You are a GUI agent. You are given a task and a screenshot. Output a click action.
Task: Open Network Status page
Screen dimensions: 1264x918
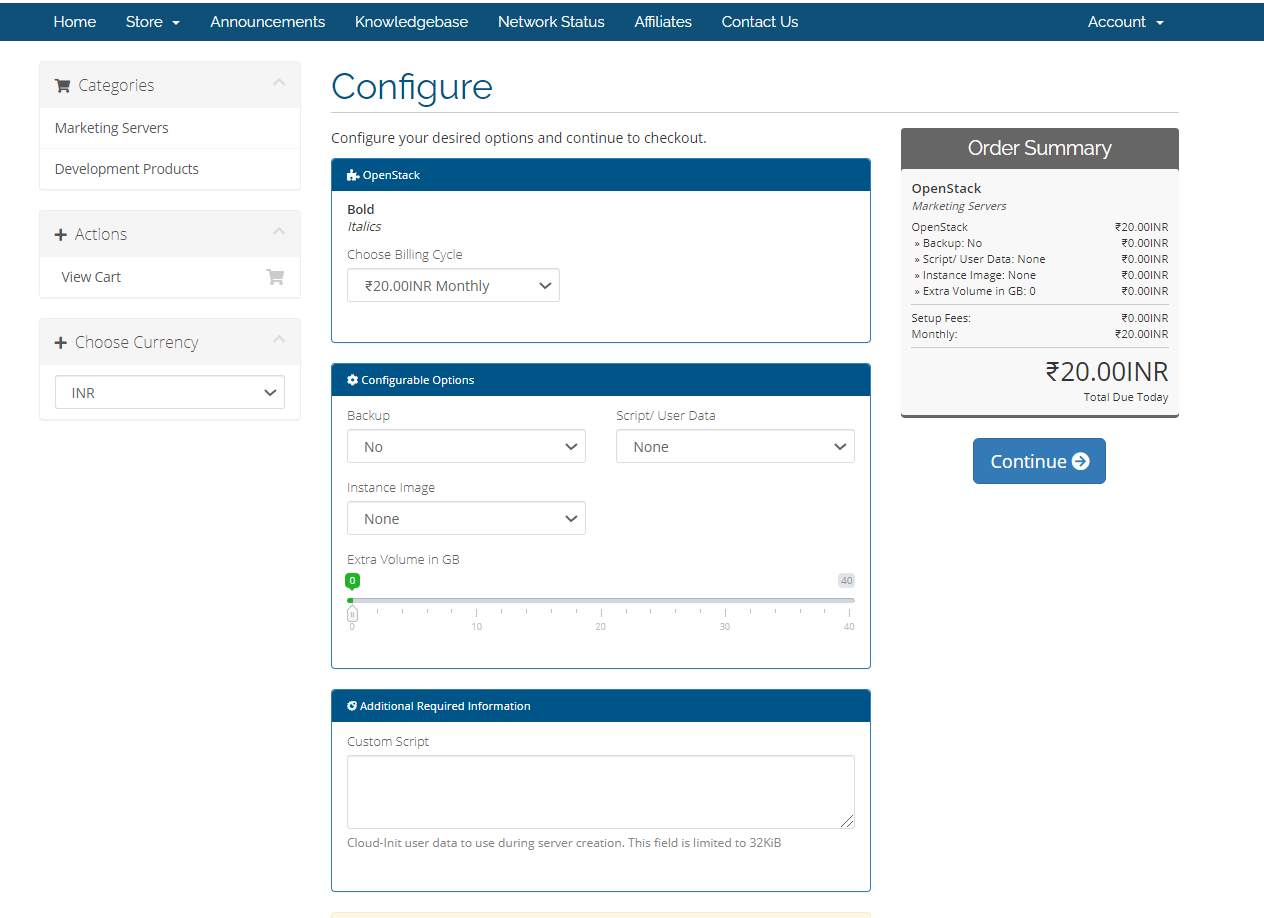(551, 22)
